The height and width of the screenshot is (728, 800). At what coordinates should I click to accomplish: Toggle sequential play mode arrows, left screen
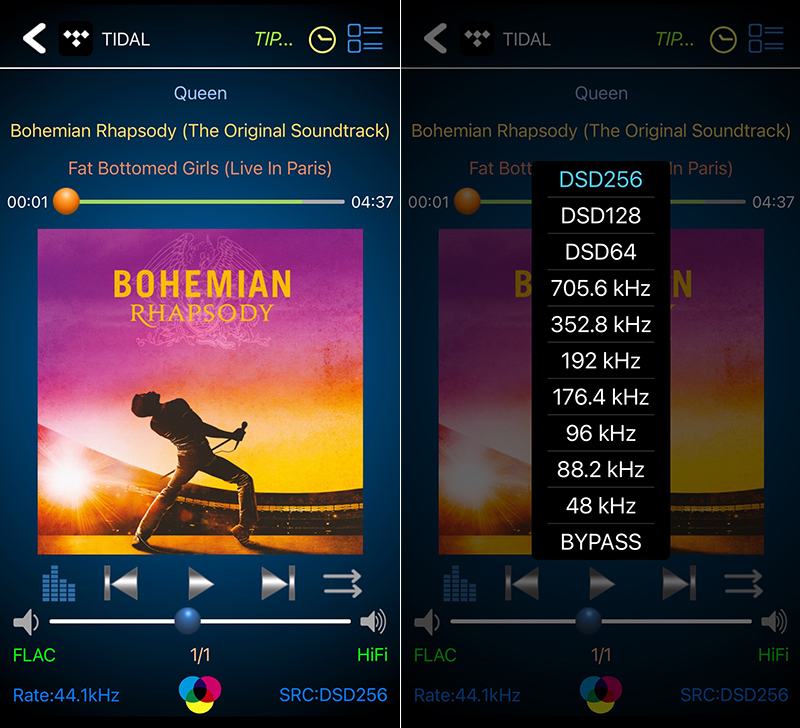coord(343,584)
